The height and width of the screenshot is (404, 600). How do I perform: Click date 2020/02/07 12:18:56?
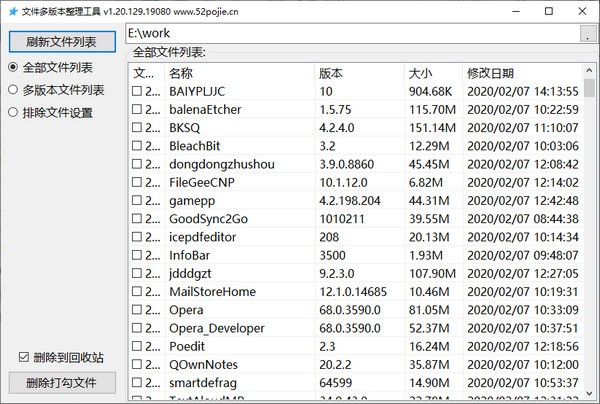pyautogui.click(x=523, y=347)
